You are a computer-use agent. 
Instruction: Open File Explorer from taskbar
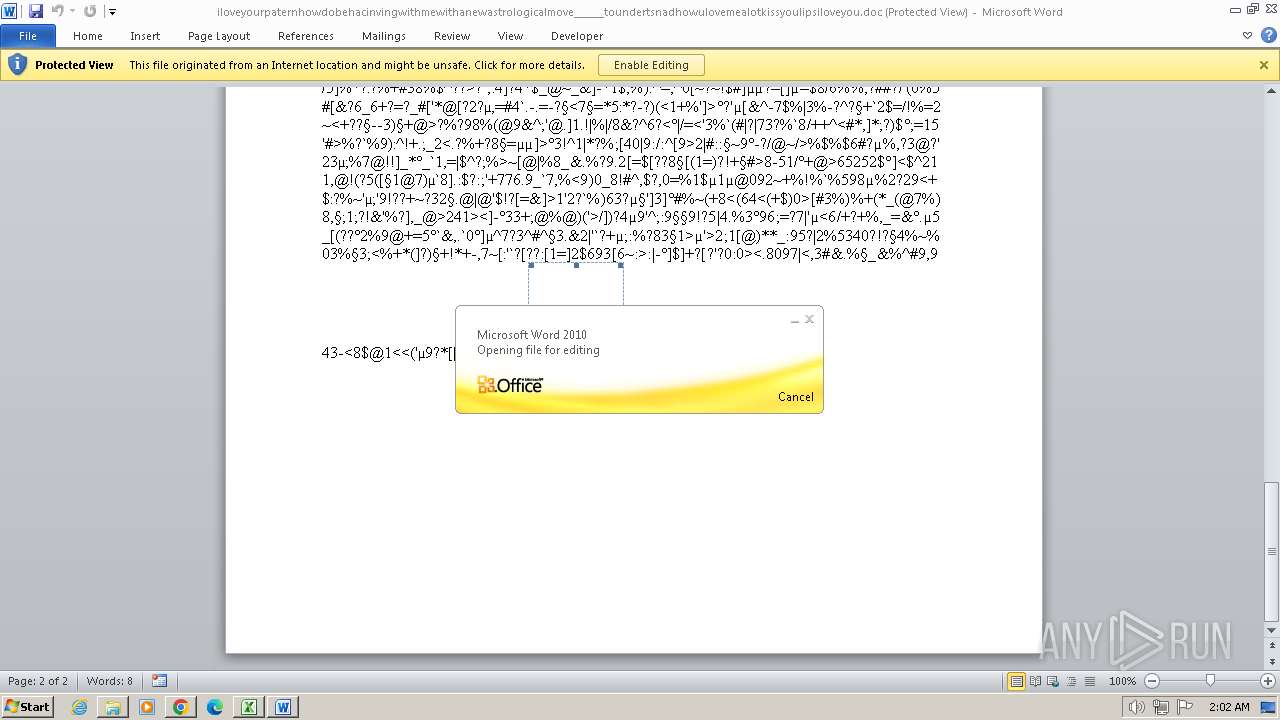pyautogui.click(x=113, y=707)
